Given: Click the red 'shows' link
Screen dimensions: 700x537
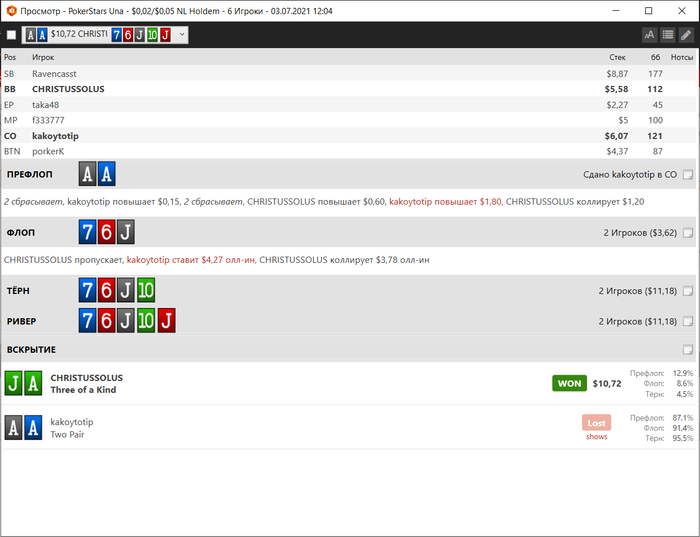Looking at the screenshot, I should point(596,437).
